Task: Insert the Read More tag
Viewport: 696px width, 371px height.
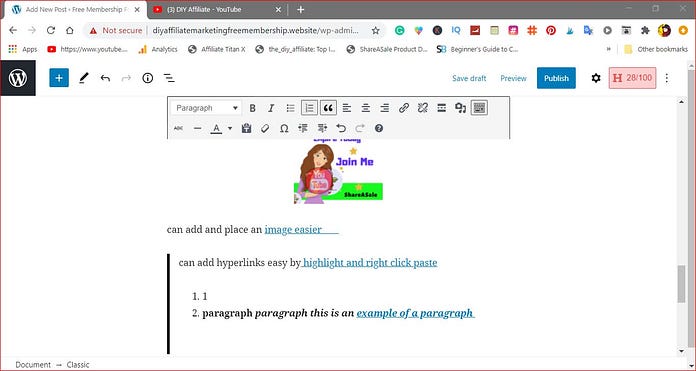Action: 442,108
